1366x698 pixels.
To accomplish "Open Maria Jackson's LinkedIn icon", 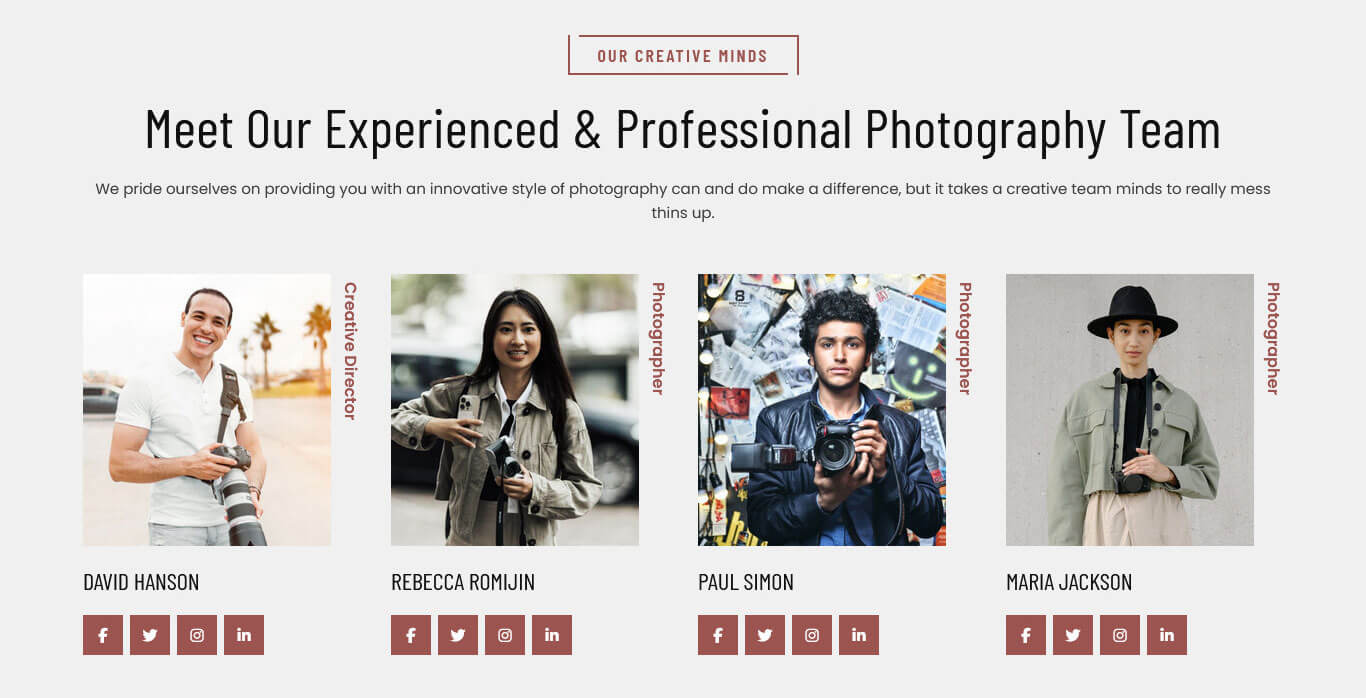I will (1167, 635).
